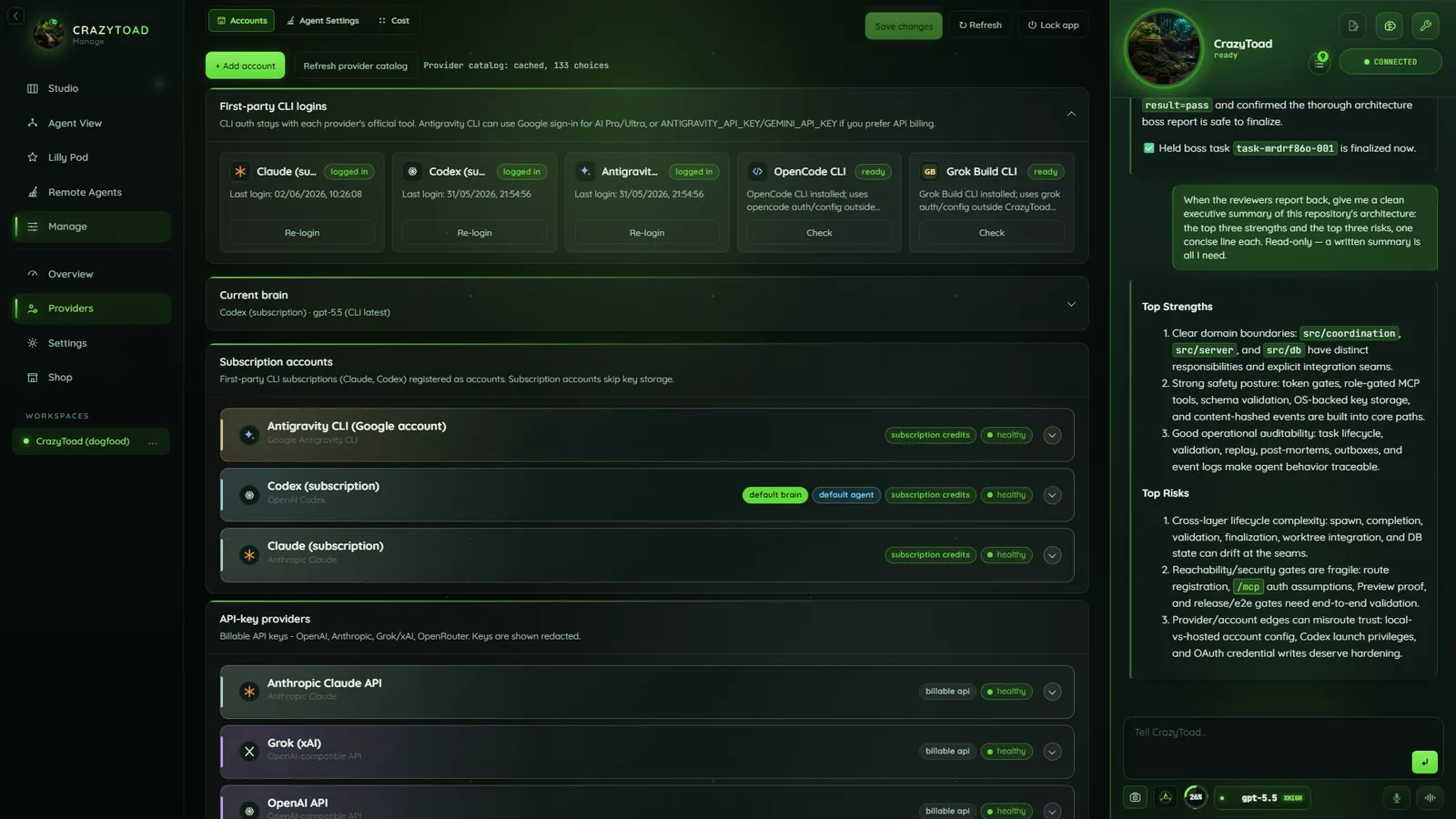The width and height of the screenshot is (1456, 819).
Task: Click the Claude (subscription) asterisk icon
Action: tap(249, 555)
